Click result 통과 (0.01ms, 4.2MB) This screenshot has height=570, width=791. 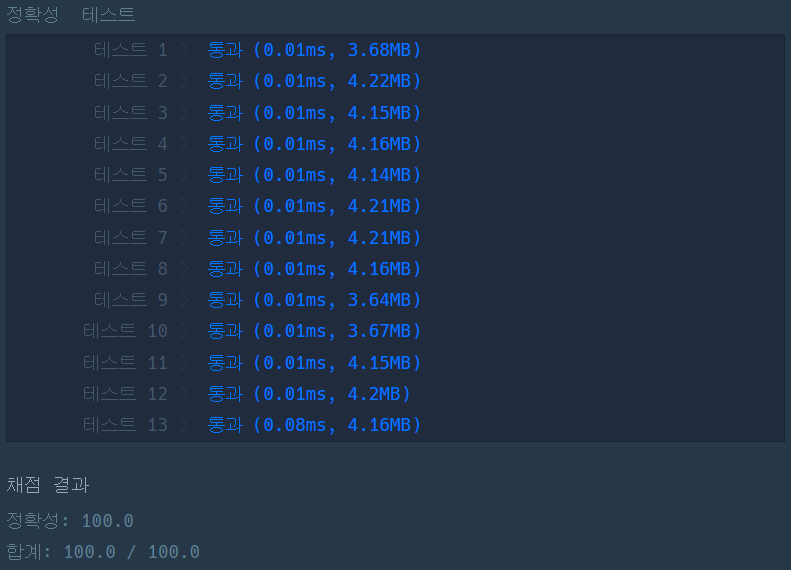click(x=309, y=394)
